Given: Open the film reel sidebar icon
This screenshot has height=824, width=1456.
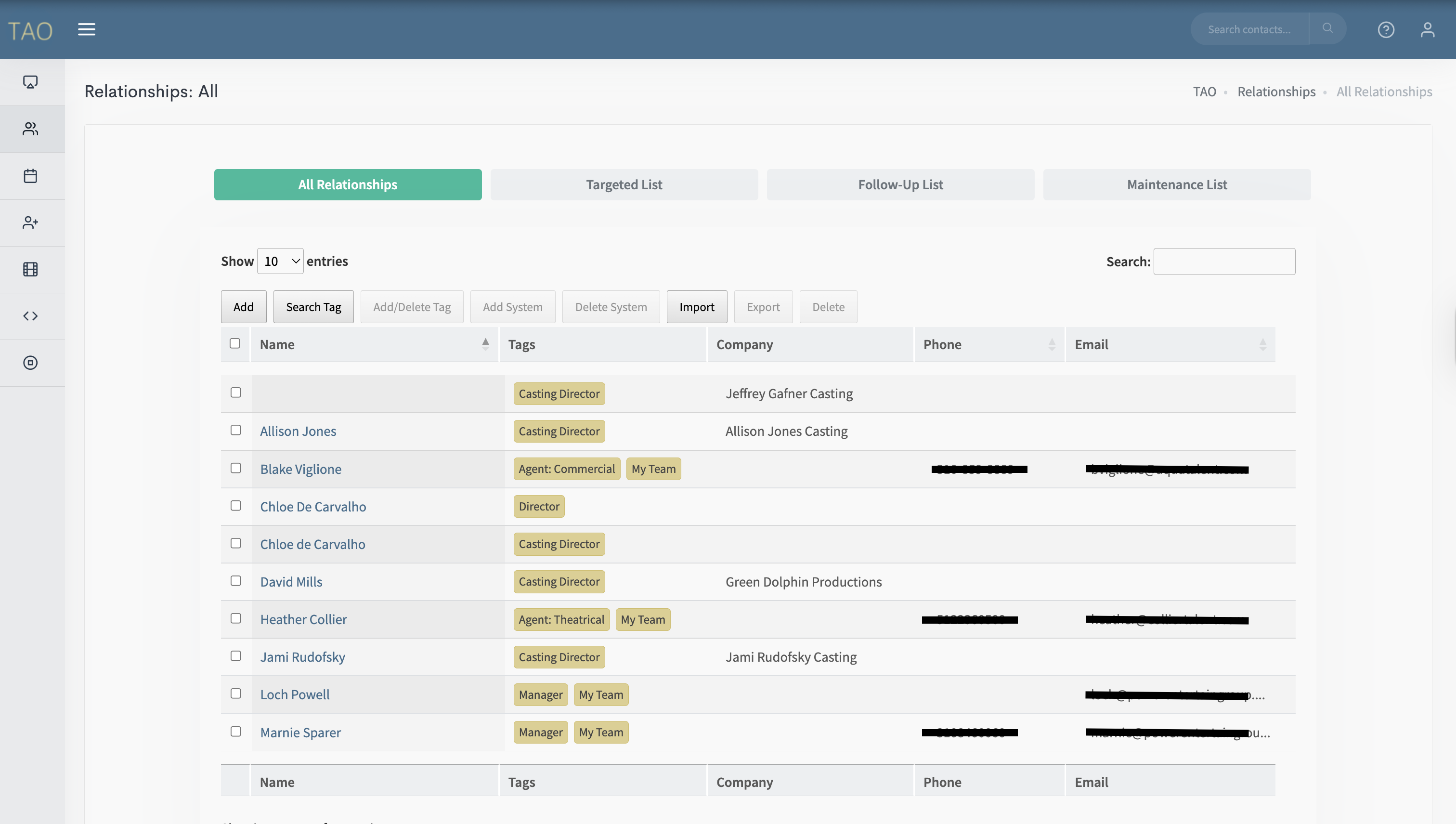Looking at the screenshot, I should [30, 269].
